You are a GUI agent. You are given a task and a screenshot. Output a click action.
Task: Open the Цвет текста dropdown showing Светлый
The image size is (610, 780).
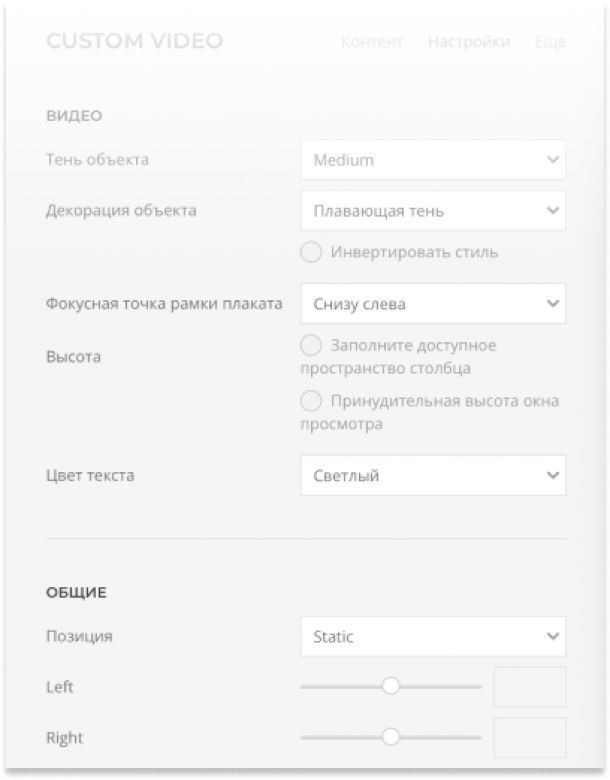(433, 475)
